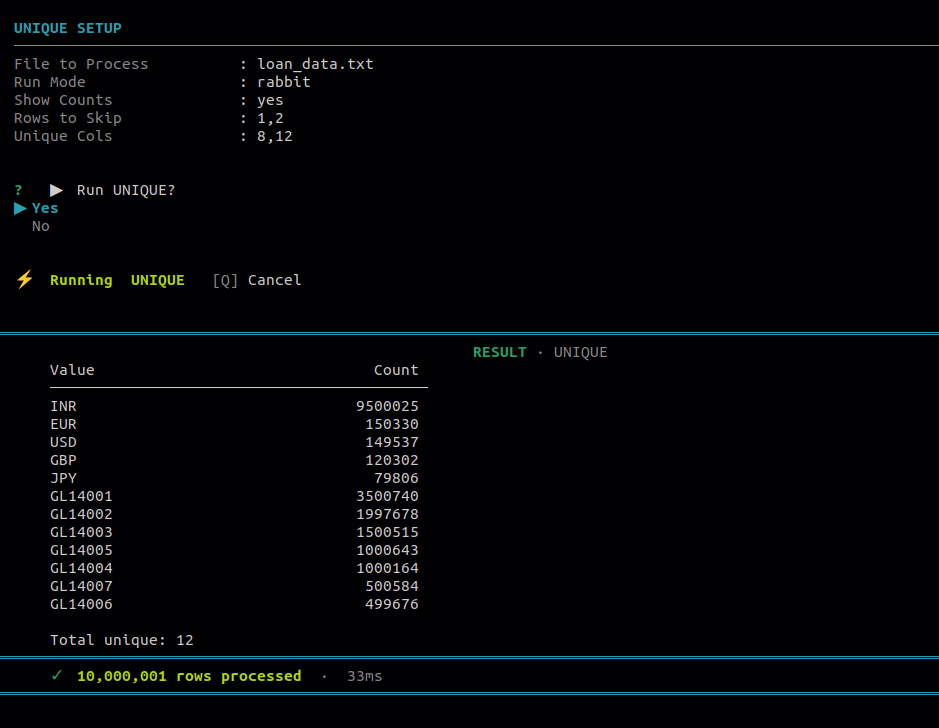This screenshot has height=728, width=939.
Task: Click the lightning bolt Running icon
Action: point(25,280)
